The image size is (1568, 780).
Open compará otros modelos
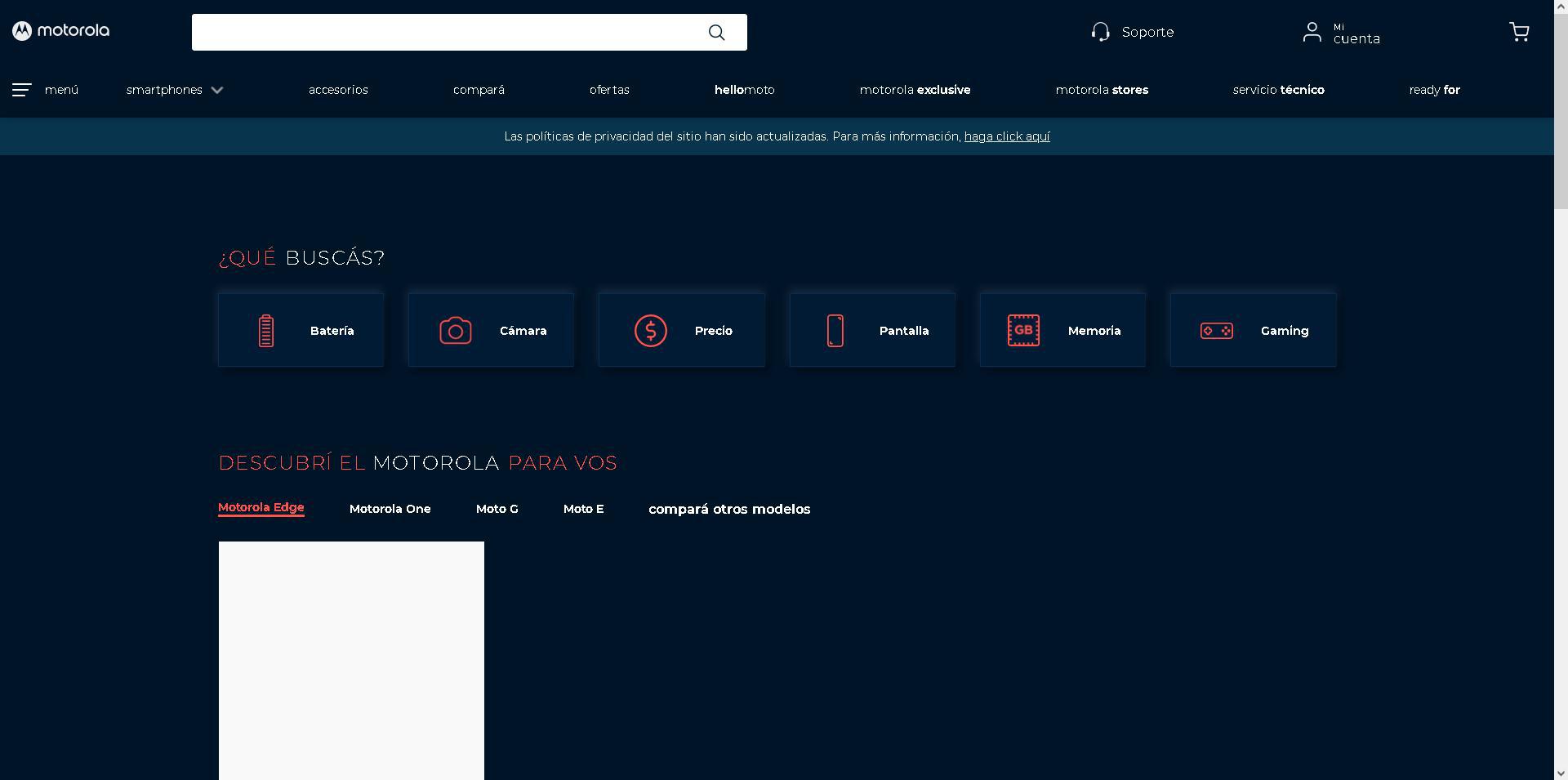(728, 509)
